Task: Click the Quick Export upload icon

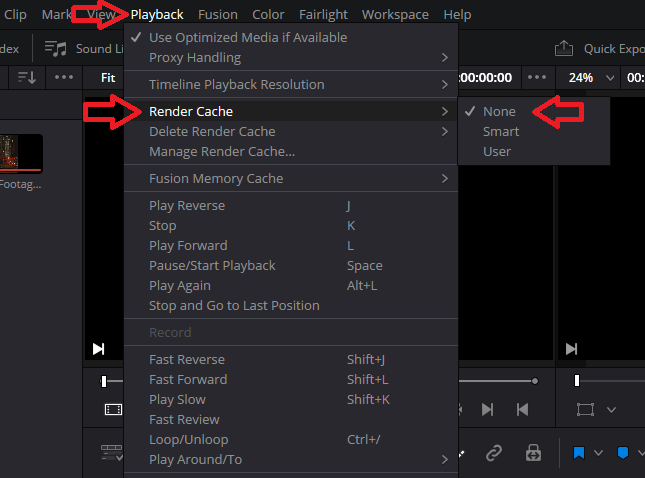Action: tap(564, 48)
